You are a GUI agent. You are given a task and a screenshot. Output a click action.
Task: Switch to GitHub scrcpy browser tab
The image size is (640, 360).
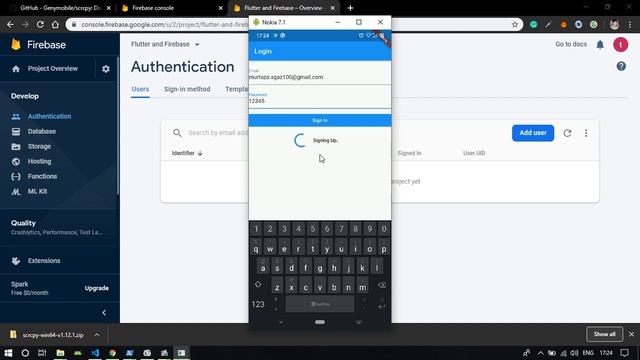61,8
